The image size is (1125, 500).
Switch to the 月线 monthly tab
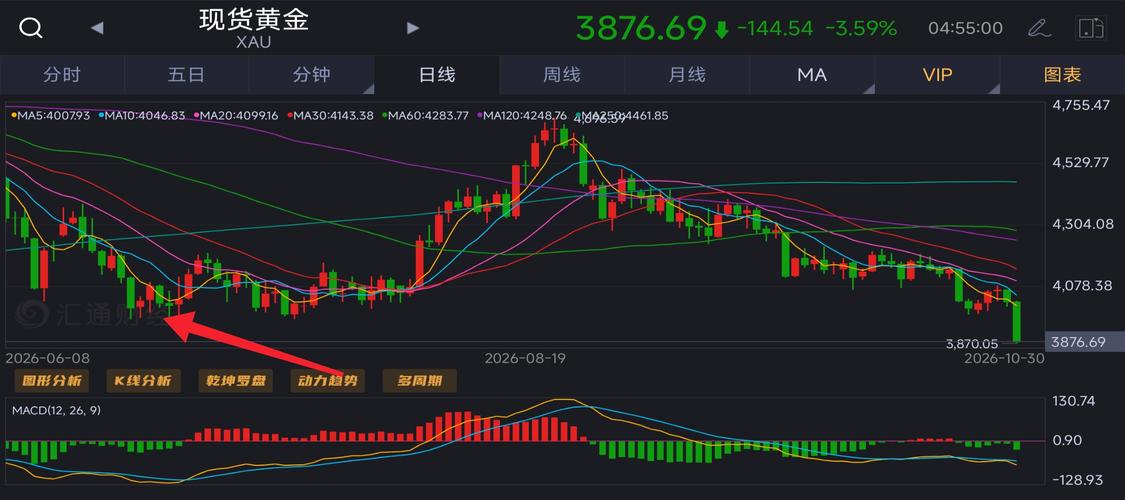pyautogui.click(x=687, y=75)
